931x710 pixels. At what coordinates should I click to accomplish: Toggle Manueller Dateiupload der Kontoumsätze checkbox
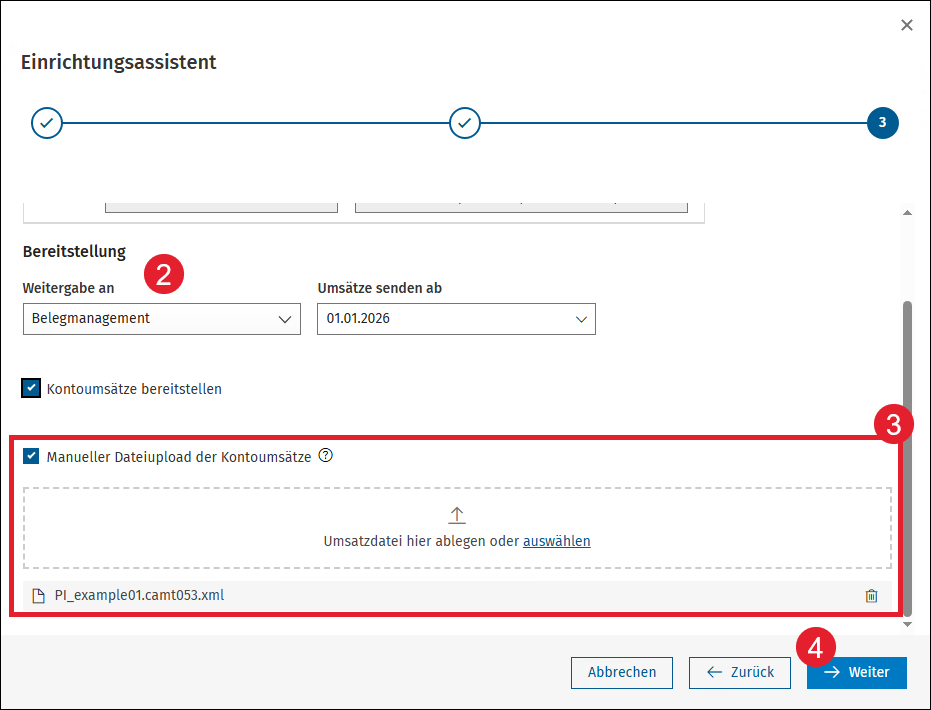click(31, 456)
